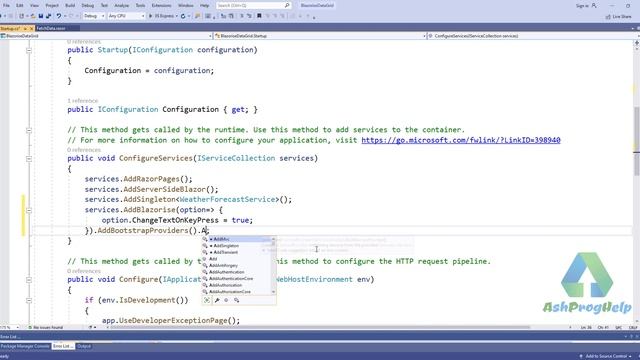Open the Tools menu
The image size is (640, 360).
click(140, 6)
